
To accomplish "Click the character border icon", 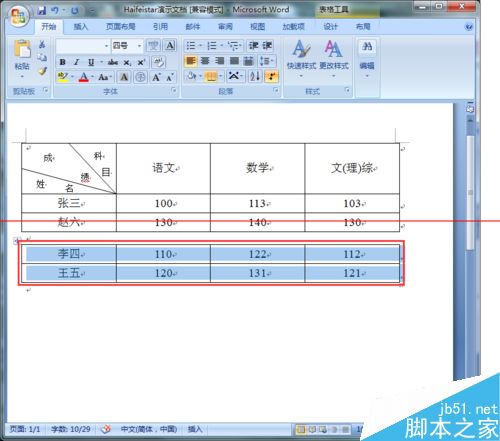I will tap(170, 45).
